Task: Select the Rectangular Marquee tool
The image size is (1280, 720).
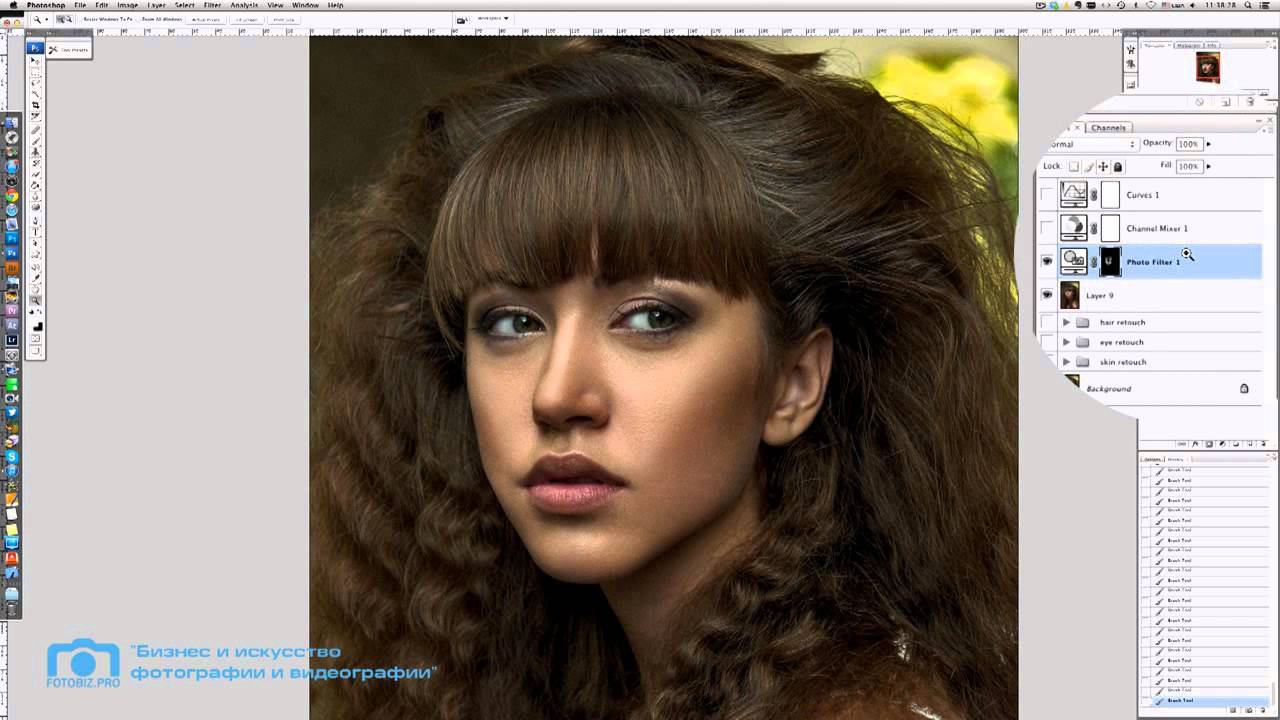Action: click(x=36, y=72)
